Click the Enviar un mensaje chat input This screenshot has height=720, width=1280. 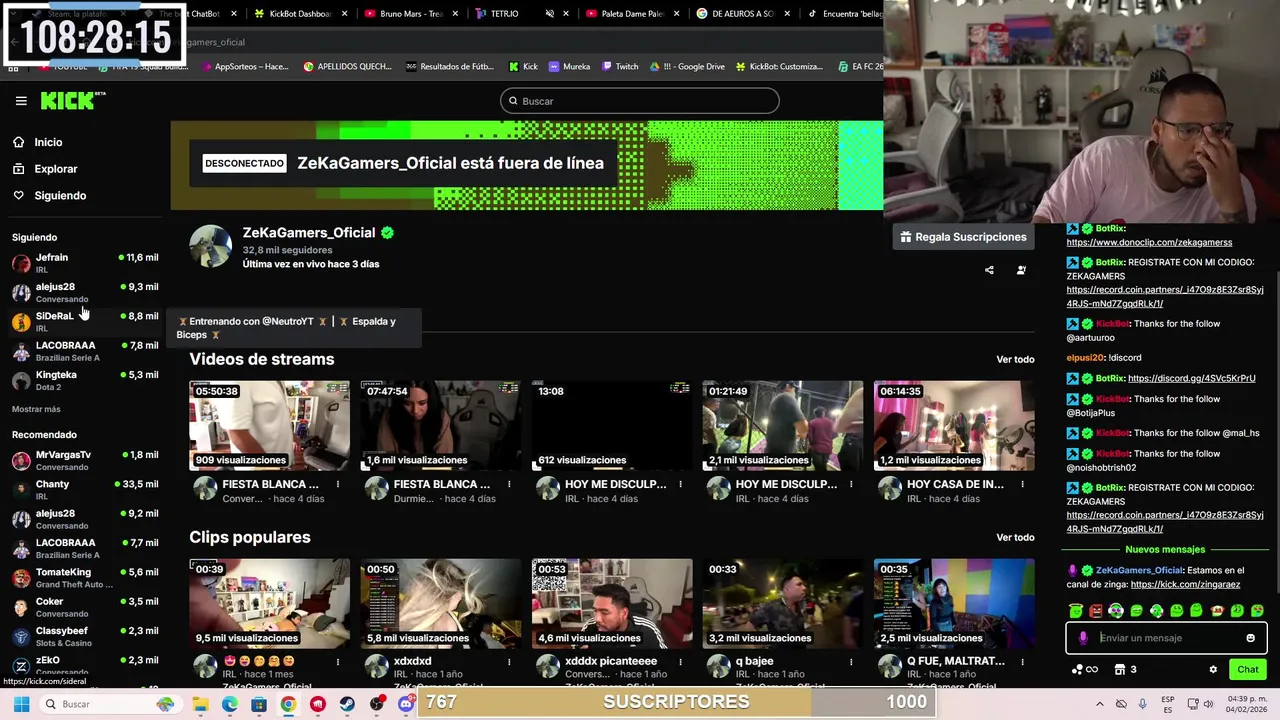pos(1166,638)
